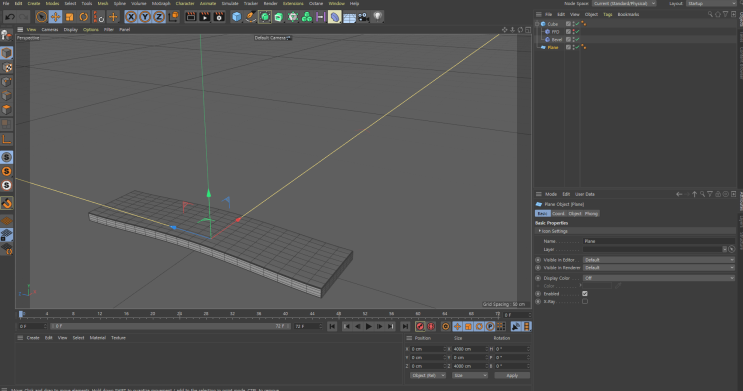Open Tags menu in Object Manager
The image size is (743, 391).
tap(607, 14)
